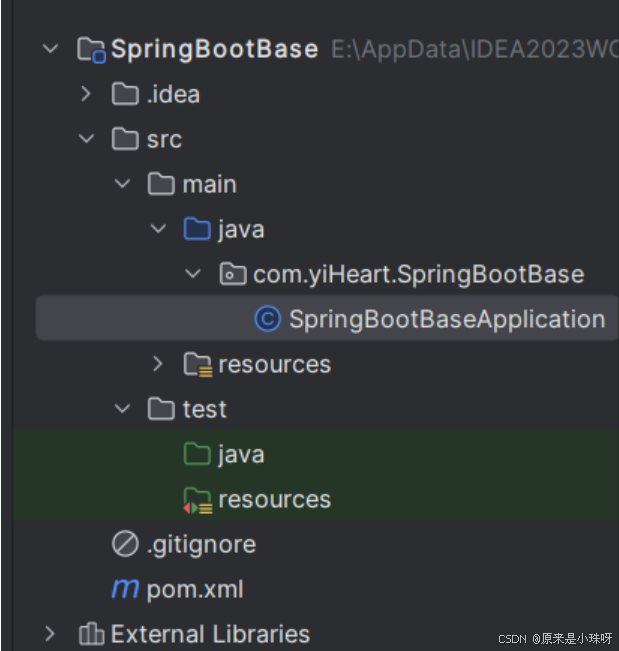Select the pom.xml file

click(x=195, y=589)
